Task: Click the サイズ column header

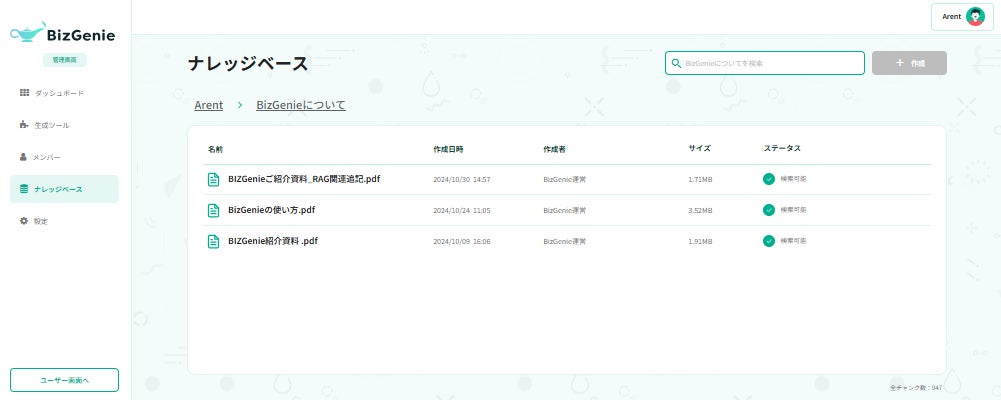Action: (700, 148)
